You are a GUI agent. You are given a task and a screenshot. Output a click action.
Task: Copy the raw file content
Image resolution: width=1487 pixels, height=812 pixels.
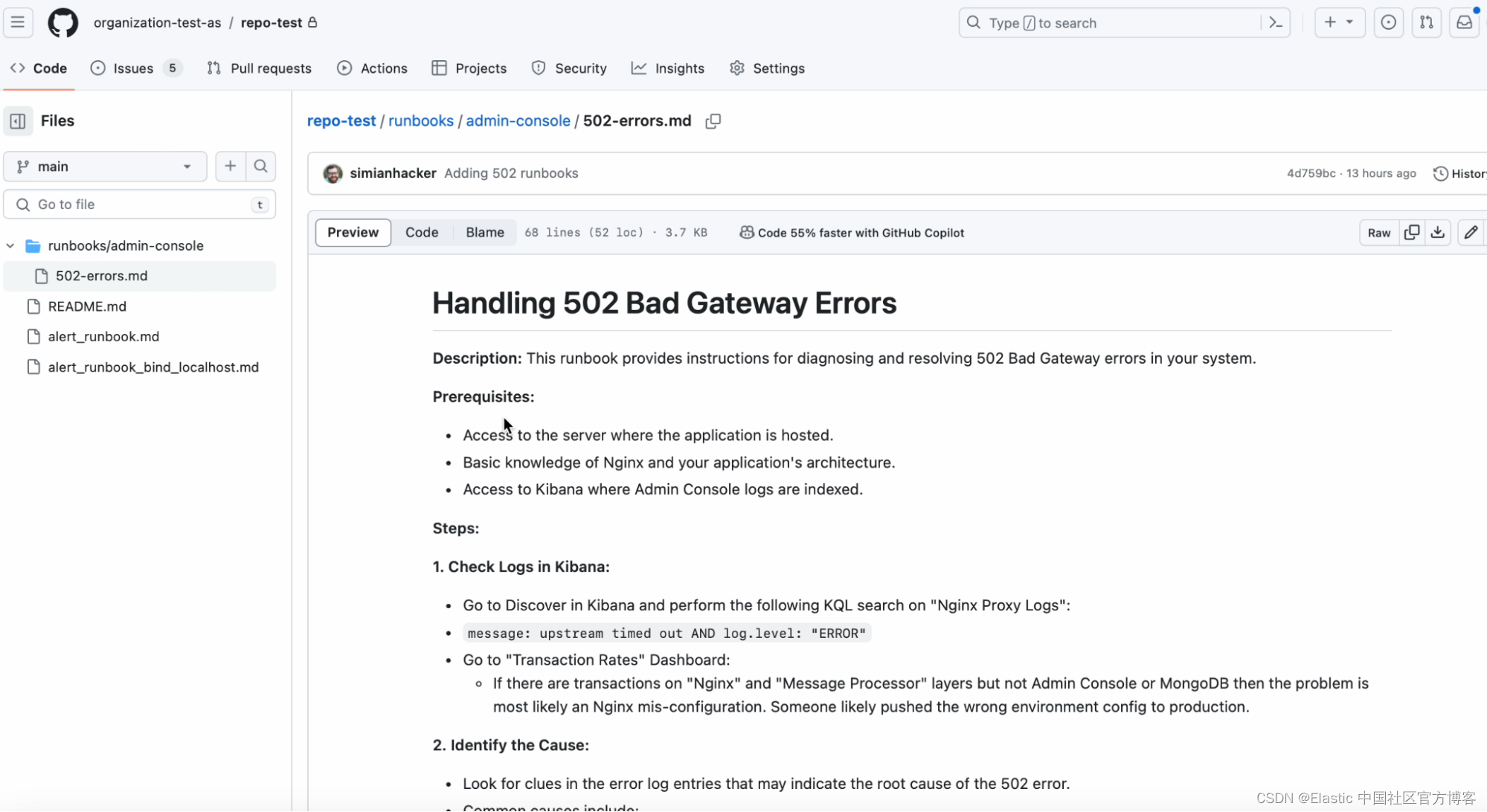click(x=1411, y=233)
